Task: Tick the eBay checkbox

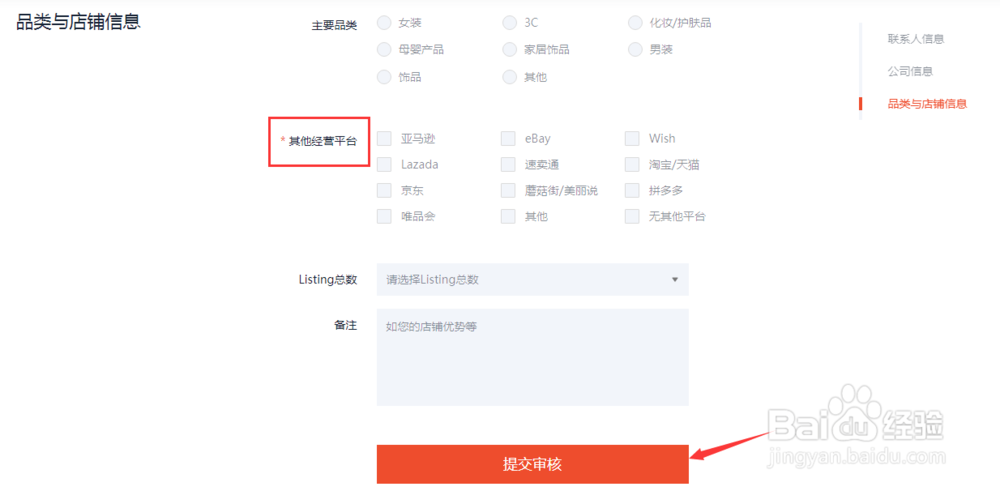Action: click(x=509, y=139)
